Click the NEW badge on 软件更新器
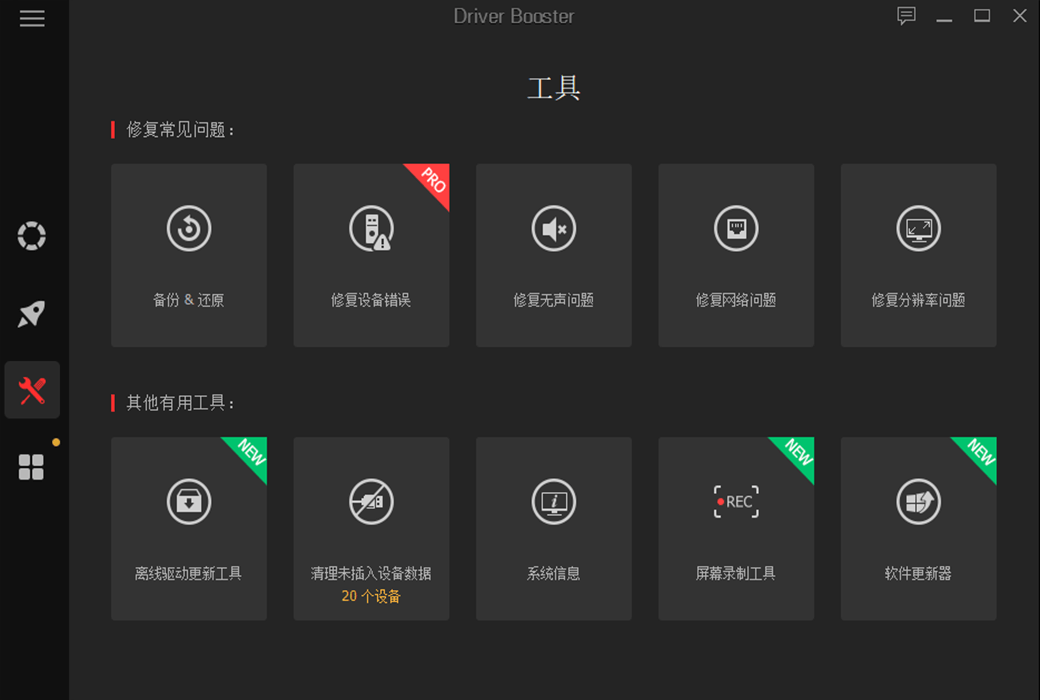This screenshot has width=1040, height=700. pos(980,453)
